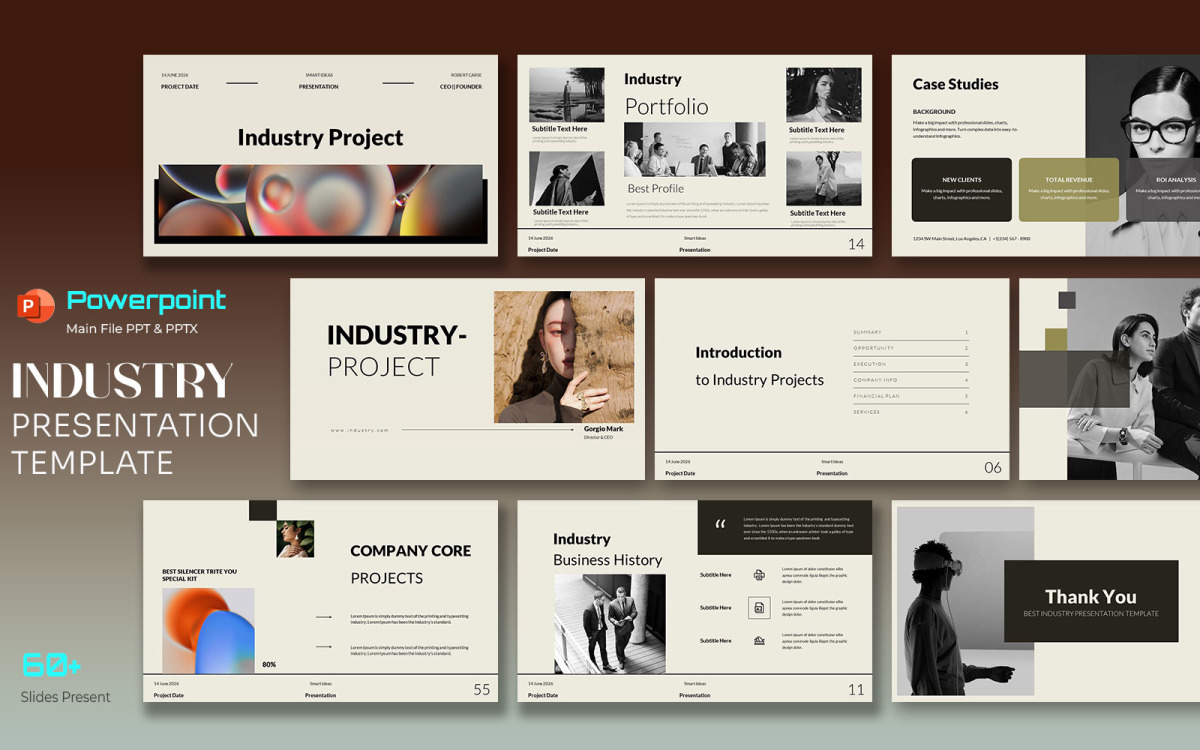Click the www.industry.com link text
Screen dimensions: 1200x750
pyautogui.click(x=359, y=430)
